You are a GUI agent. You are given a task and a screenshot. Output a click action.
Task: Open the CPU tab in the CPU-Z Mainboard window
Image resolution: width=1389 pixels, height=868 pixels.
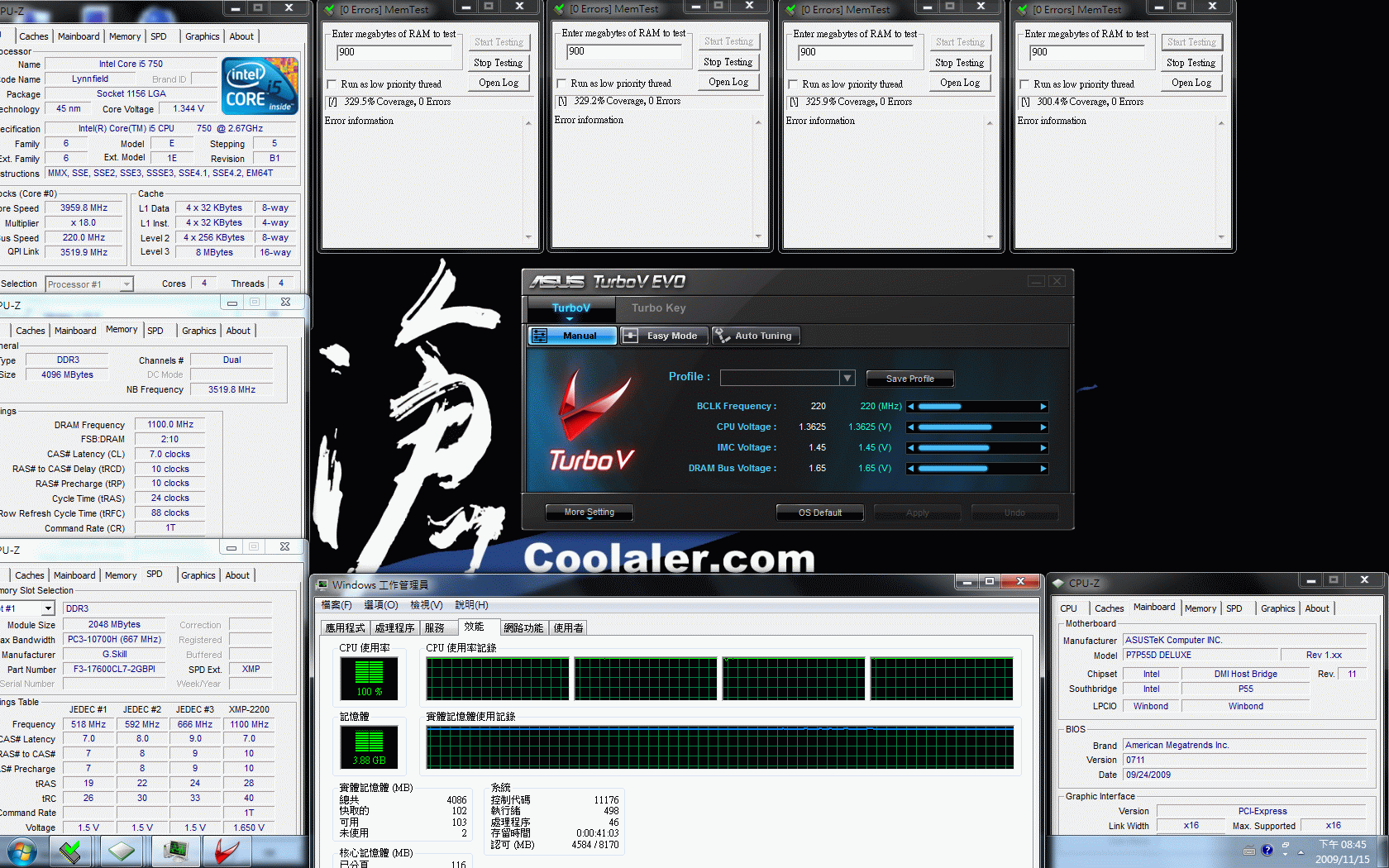(x=1069, y=608)
